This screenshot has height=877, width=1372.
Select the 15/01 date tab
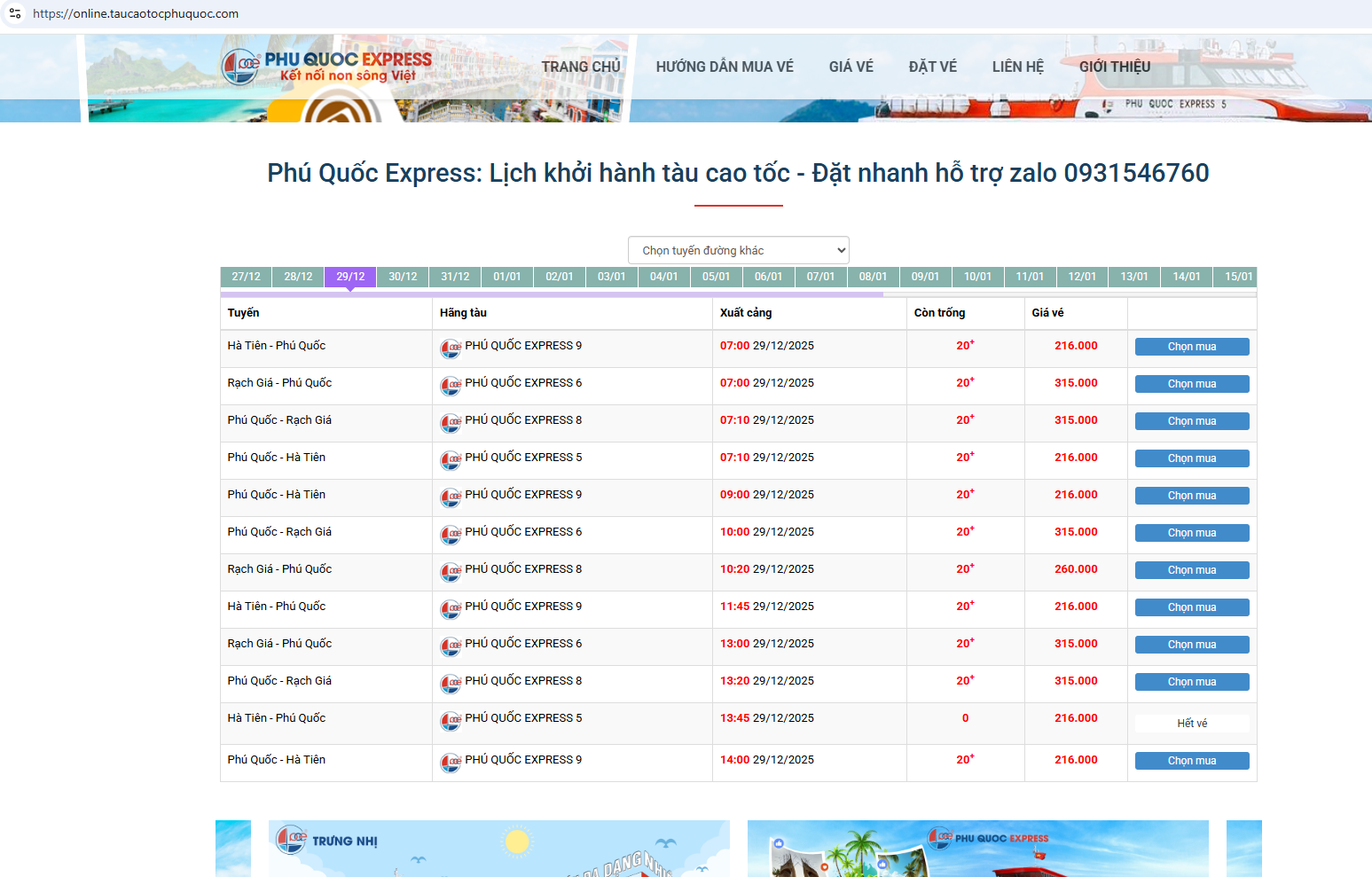point(1238,277)
